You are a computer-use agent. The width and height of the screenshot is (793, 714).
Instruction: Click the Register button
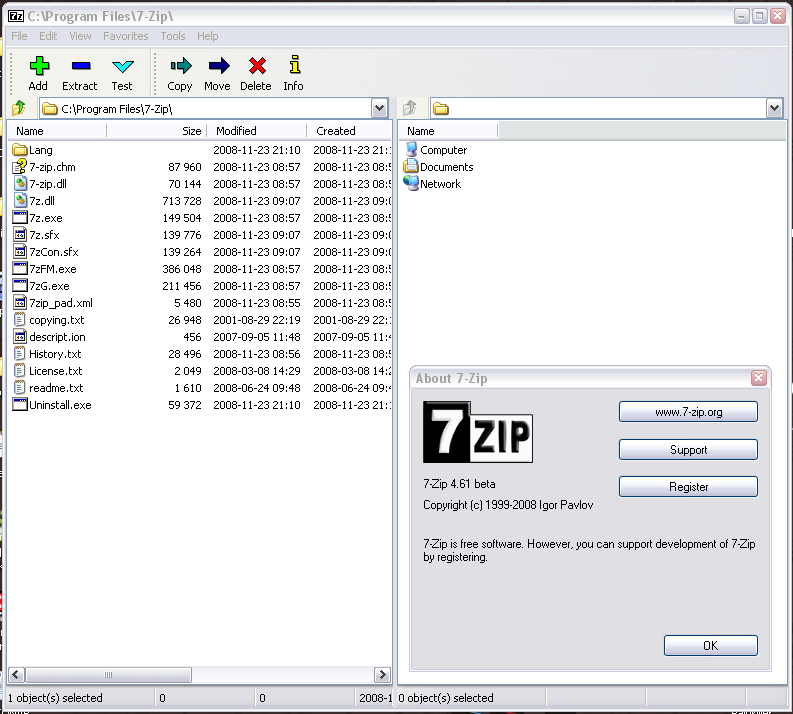pyautogui.click(x=688, y=486)
